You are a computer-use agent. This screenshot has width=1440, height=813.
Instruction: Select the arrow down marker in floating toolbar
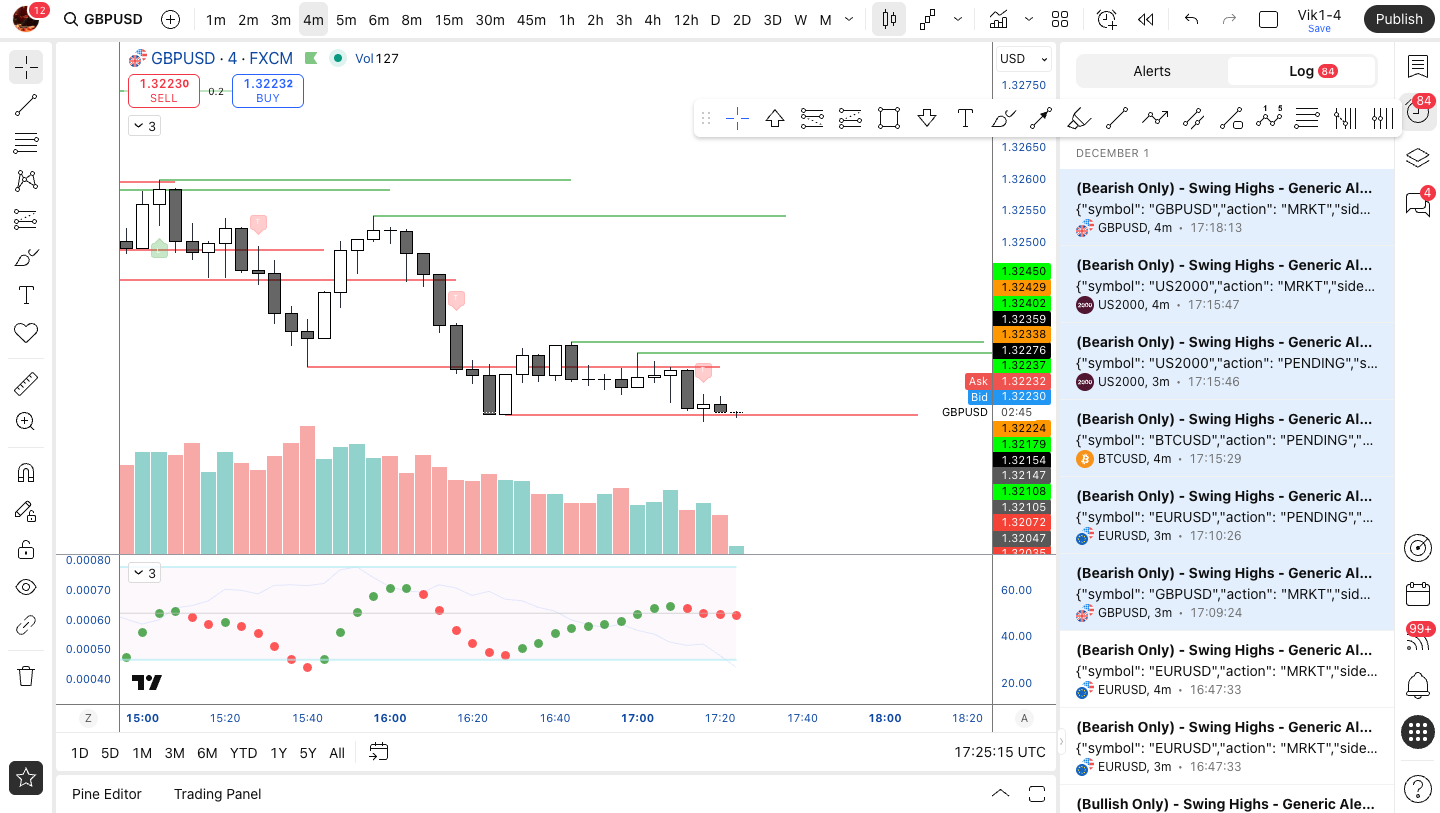(x=927, y=119)
